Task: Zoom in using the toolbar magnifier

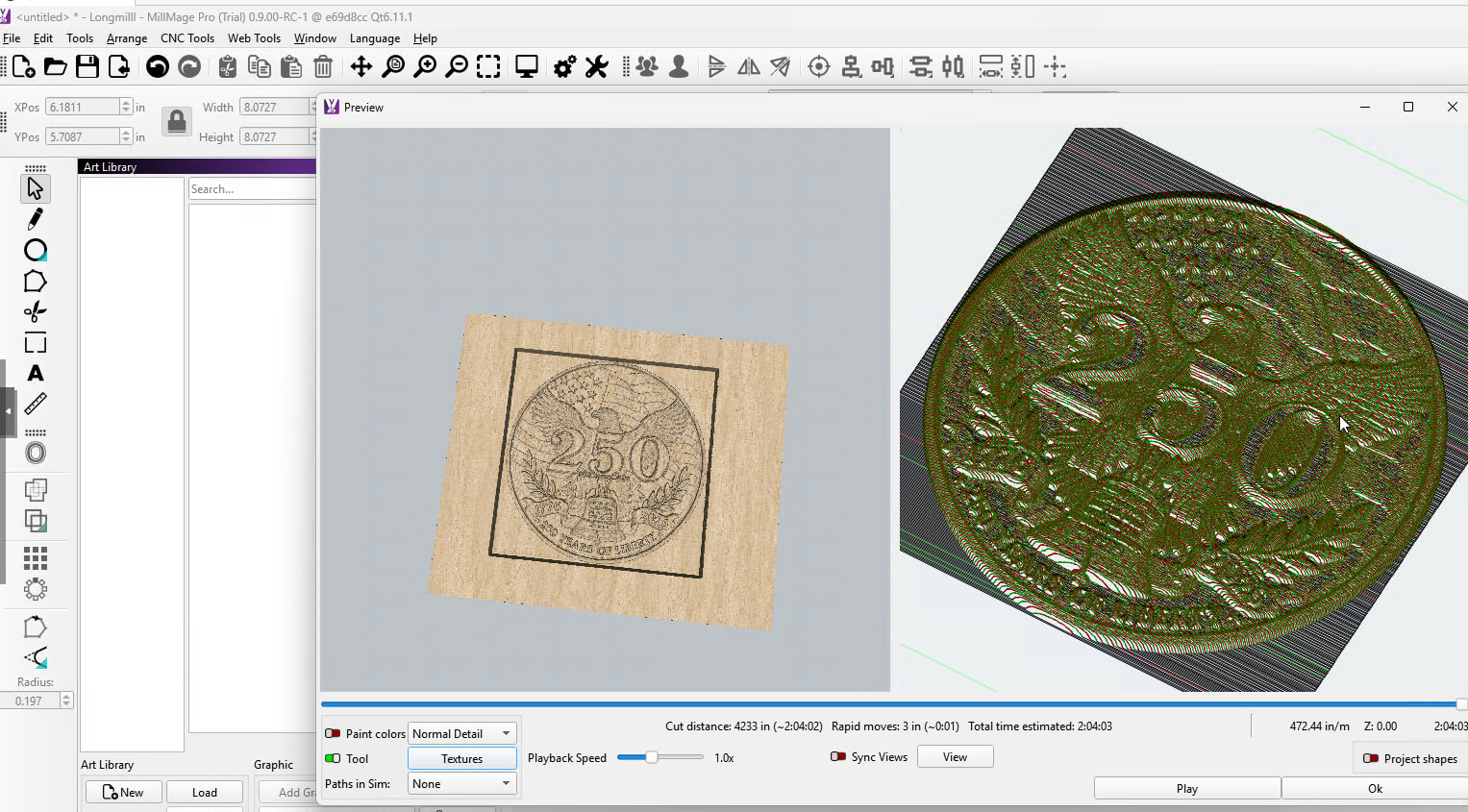Action: pyautogui.click(x=425, y=66)
